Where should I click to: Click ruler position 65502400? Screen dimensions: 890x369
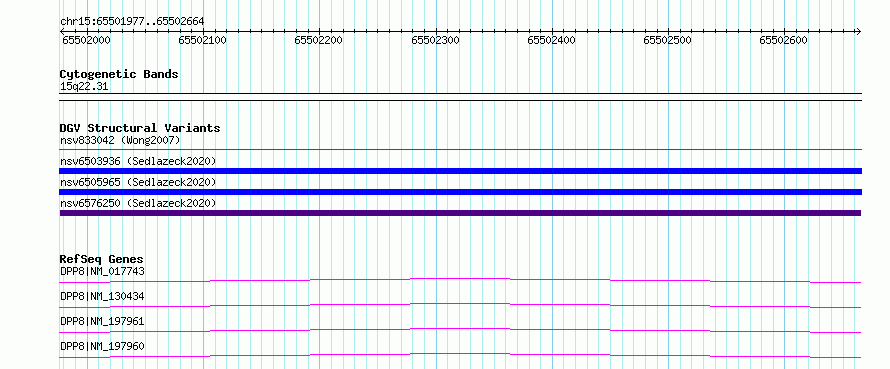551,40
